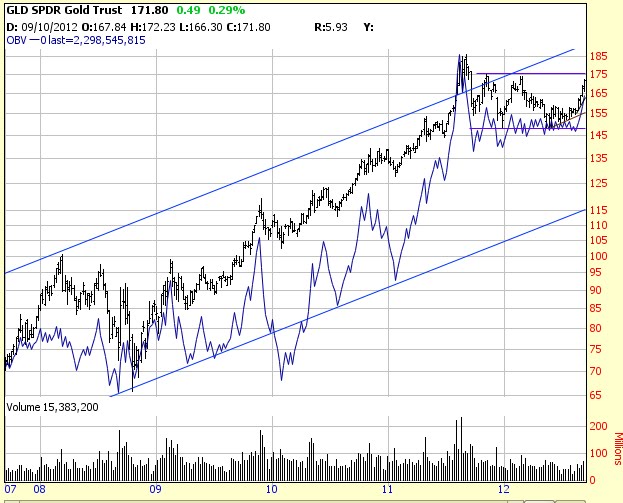The height and width of the screenshot is (503, 623).
Task: Click the open value "O:167.84"
Action: coord(104,27)
